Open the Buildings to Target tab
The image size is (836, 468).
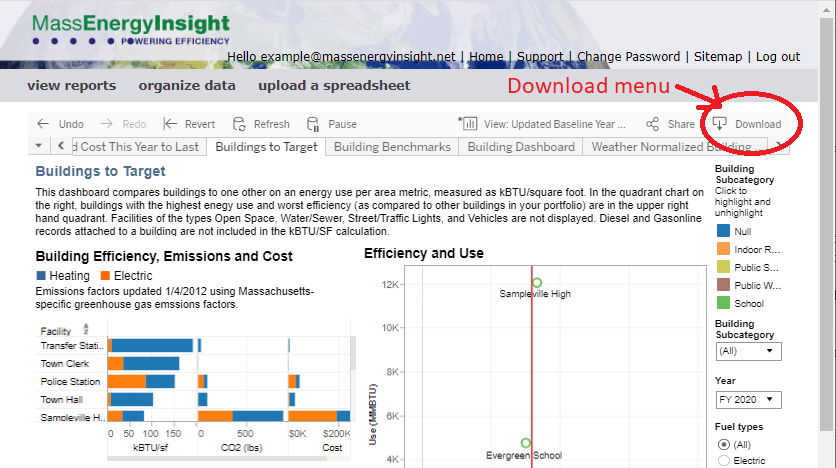(266, 147)
